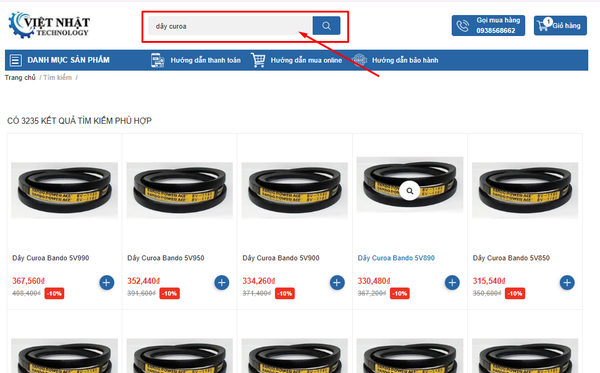The width and height of the screenshot is (600, 373).
Task: Click the 5V850 belt product image
Action: pos(525,191)
